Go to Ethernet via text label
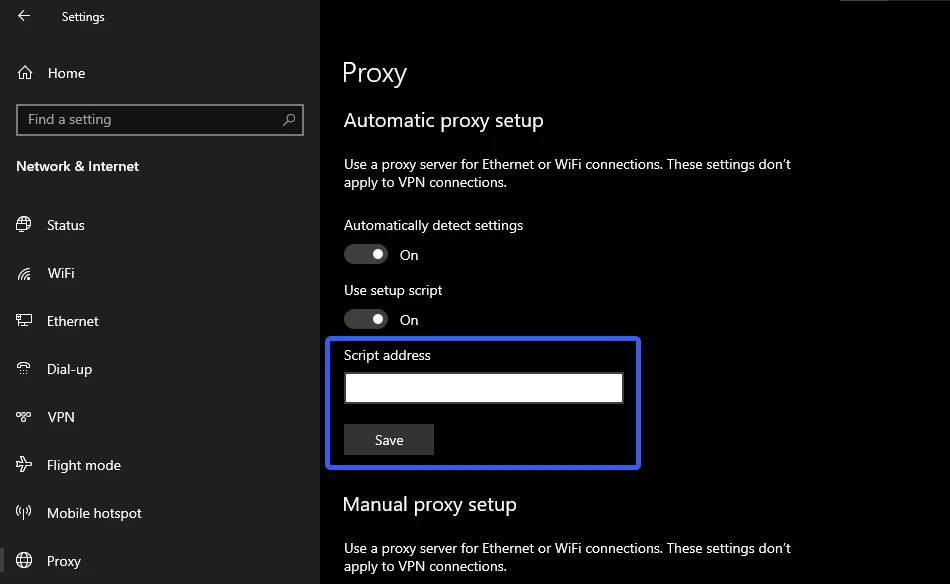The image size is (950, 584). click(73, 321)
